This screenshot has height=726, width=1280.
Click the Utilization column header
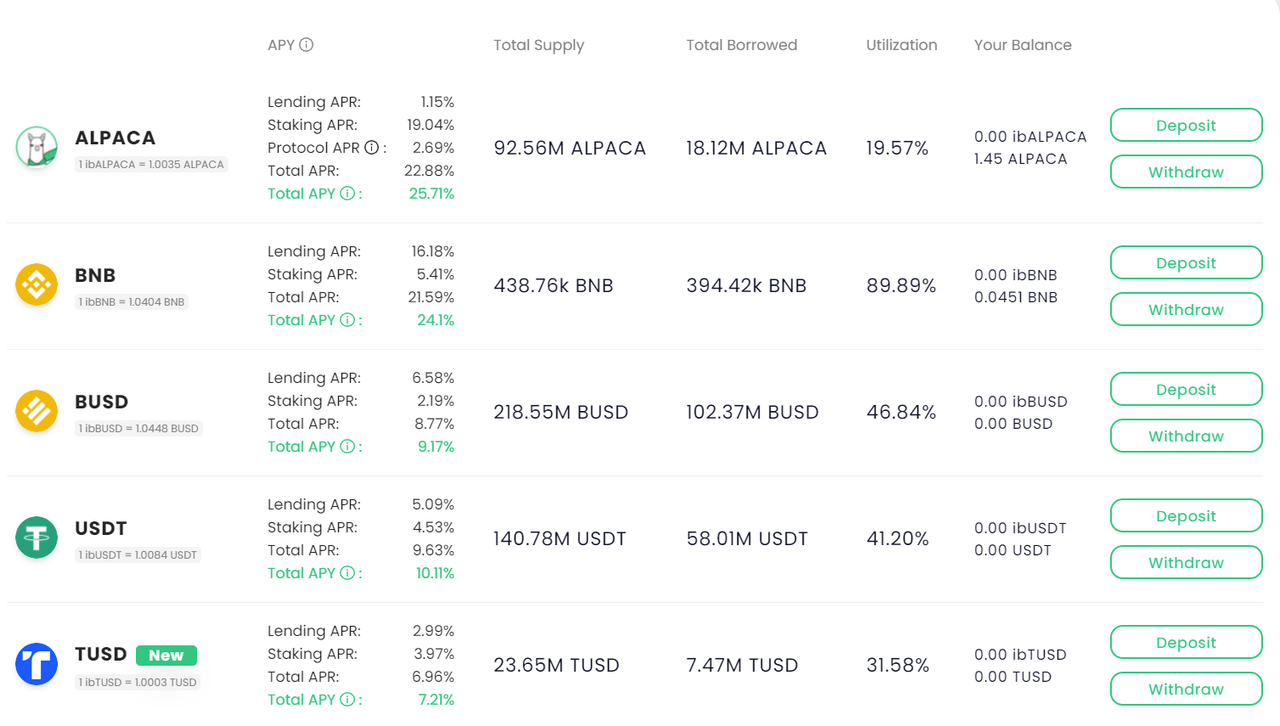click(901, 45)
